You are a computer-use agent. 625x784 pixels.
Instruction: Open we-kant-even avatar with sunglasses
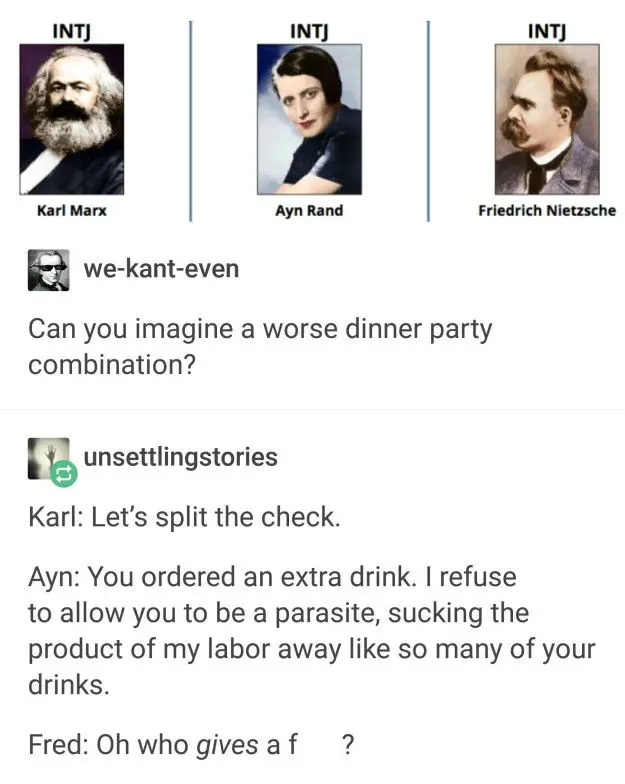48,270
